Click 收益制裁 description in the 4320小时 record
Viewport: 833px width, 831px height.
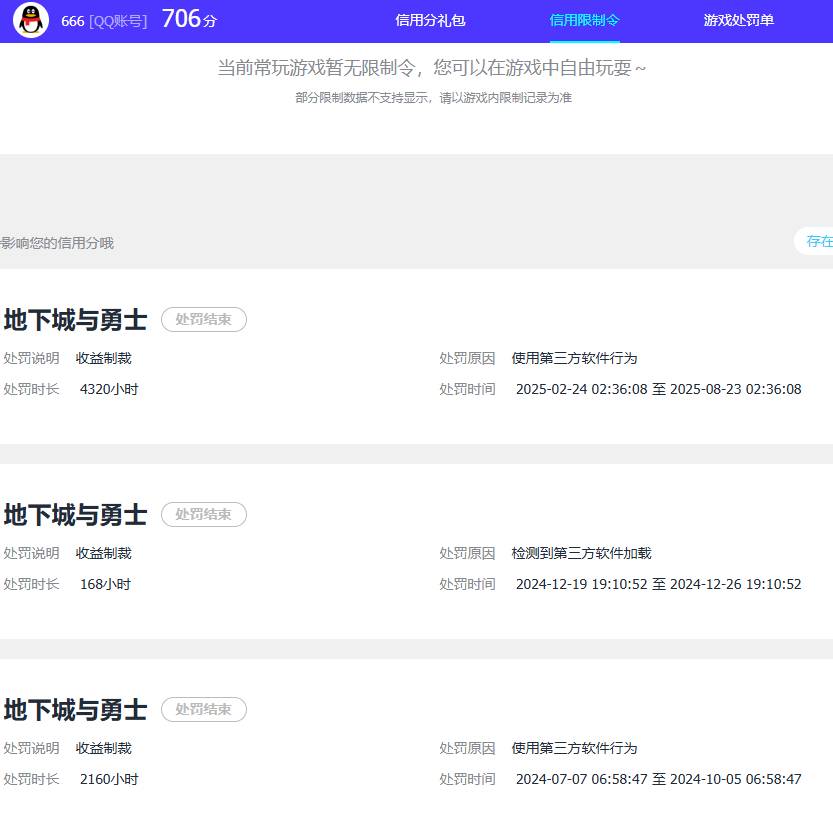point(104,359)
